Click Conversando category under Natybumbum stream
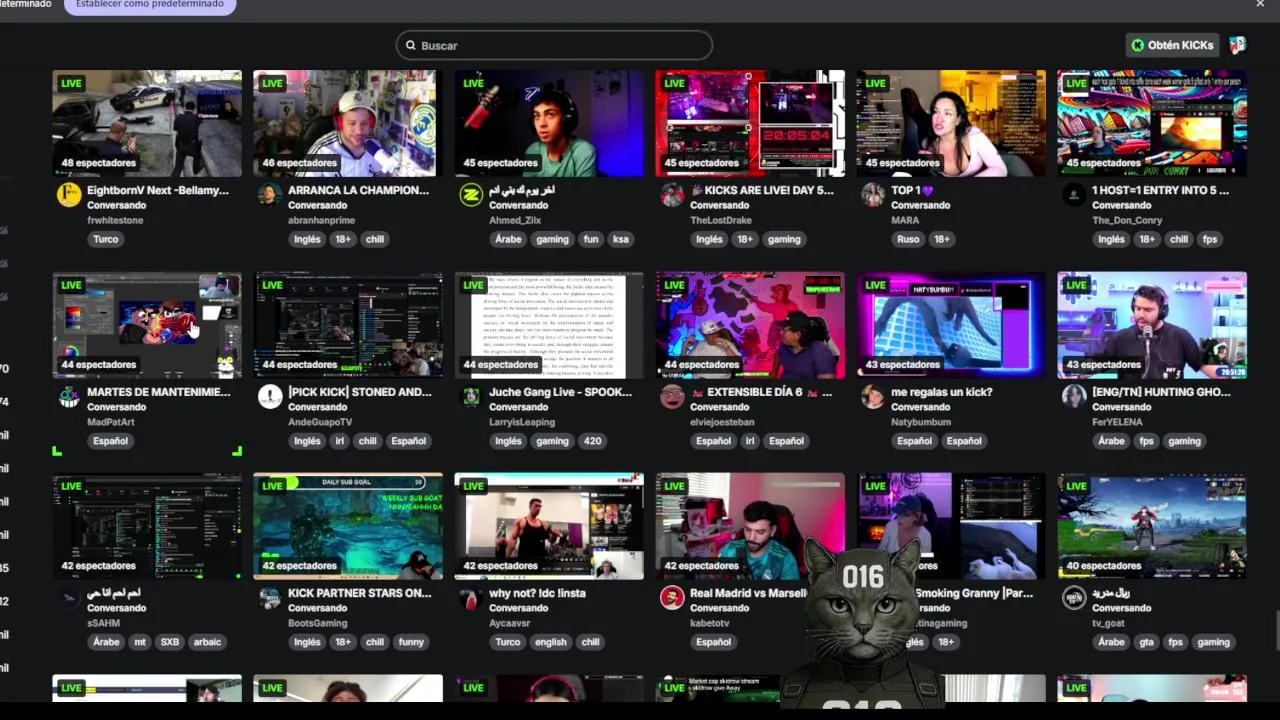The height and width of the screenshot is (720, 1280). (921, 407)
